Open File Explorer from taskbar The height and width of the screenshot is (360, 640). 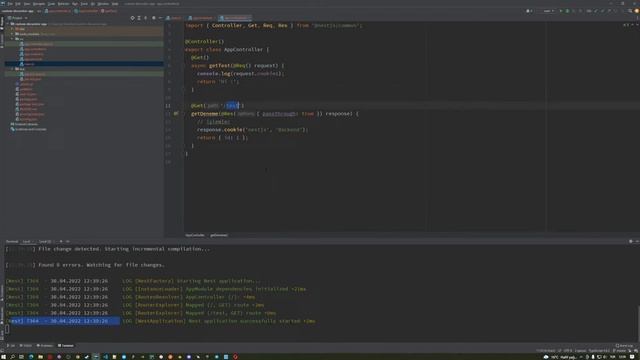coord(40,357)
